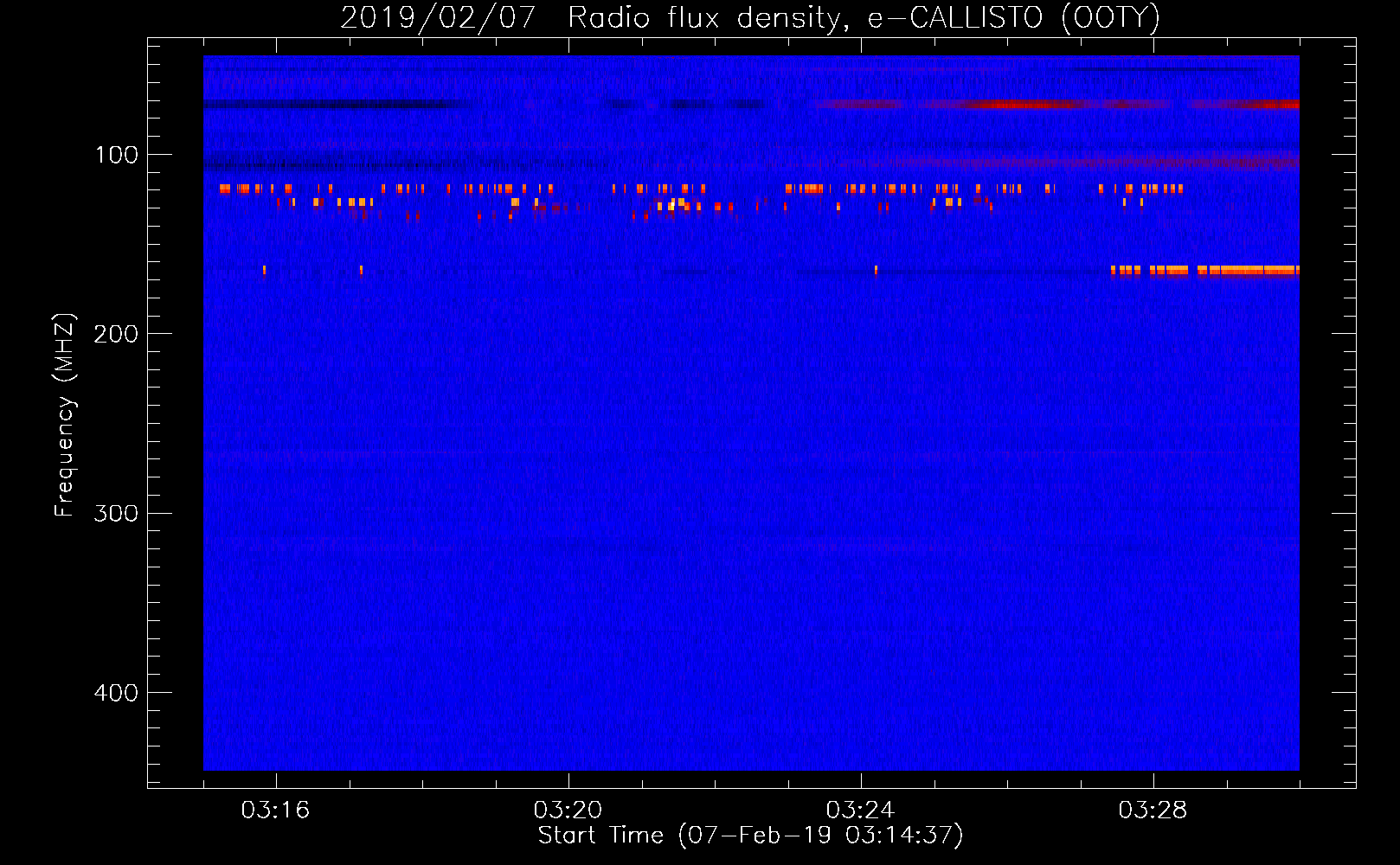Click the plot title '2019/02/07 Radio flux density, e-CALLISTO (OOTY)'
Image resolution: width=1400 pixels, height=865 pixels.
[x=750, y=18]
